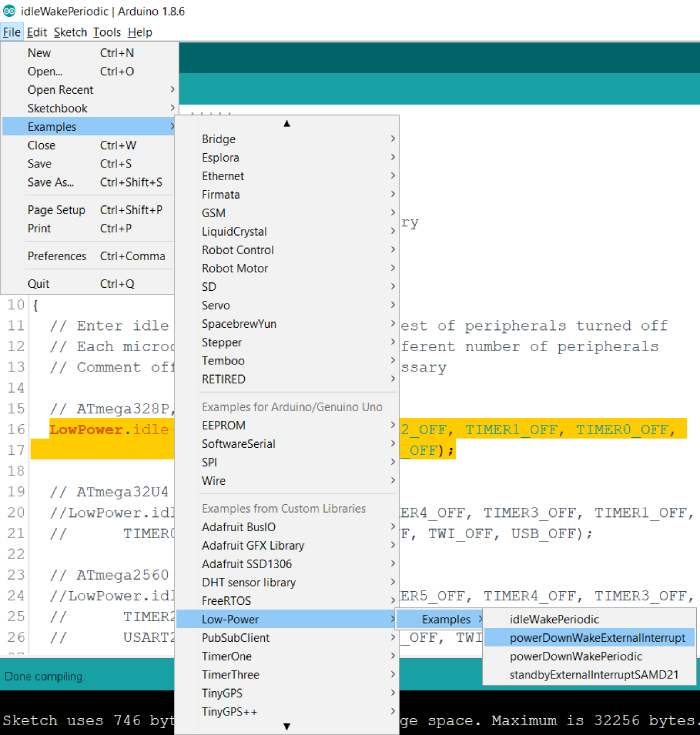Open the Servo examples submenu

(287, 305)
